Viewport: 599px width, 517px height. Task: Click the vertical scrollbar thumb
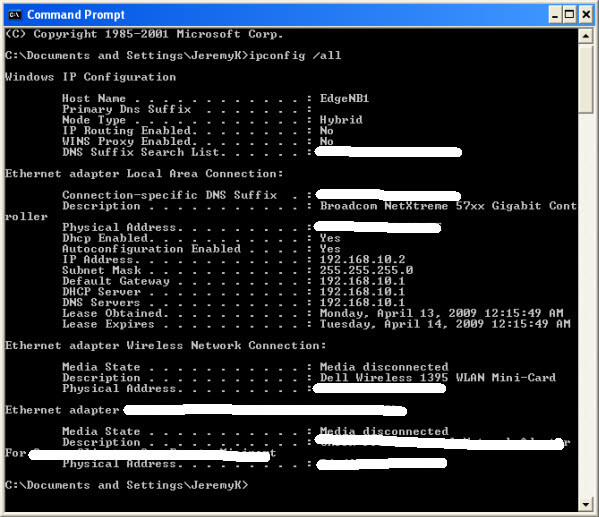click(x=585, y=78)
